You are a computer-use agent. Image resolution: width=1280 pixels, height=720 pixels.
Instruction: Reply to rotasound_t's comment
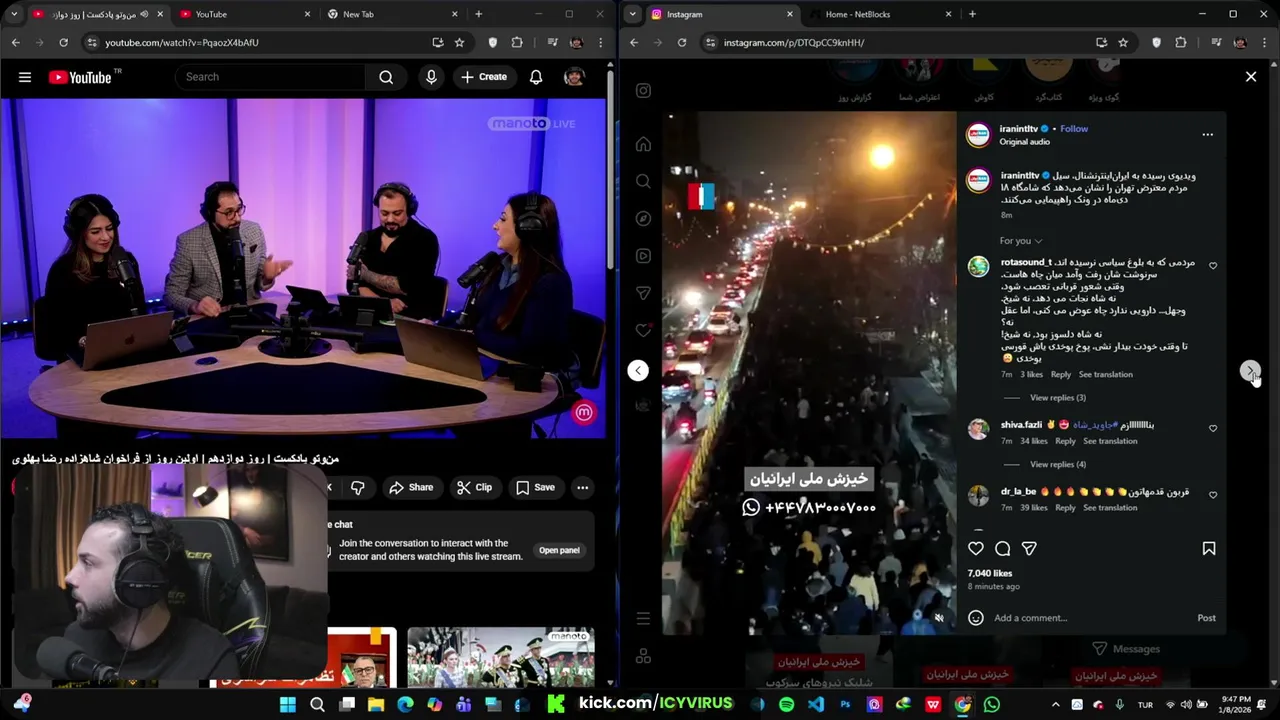1060,374
